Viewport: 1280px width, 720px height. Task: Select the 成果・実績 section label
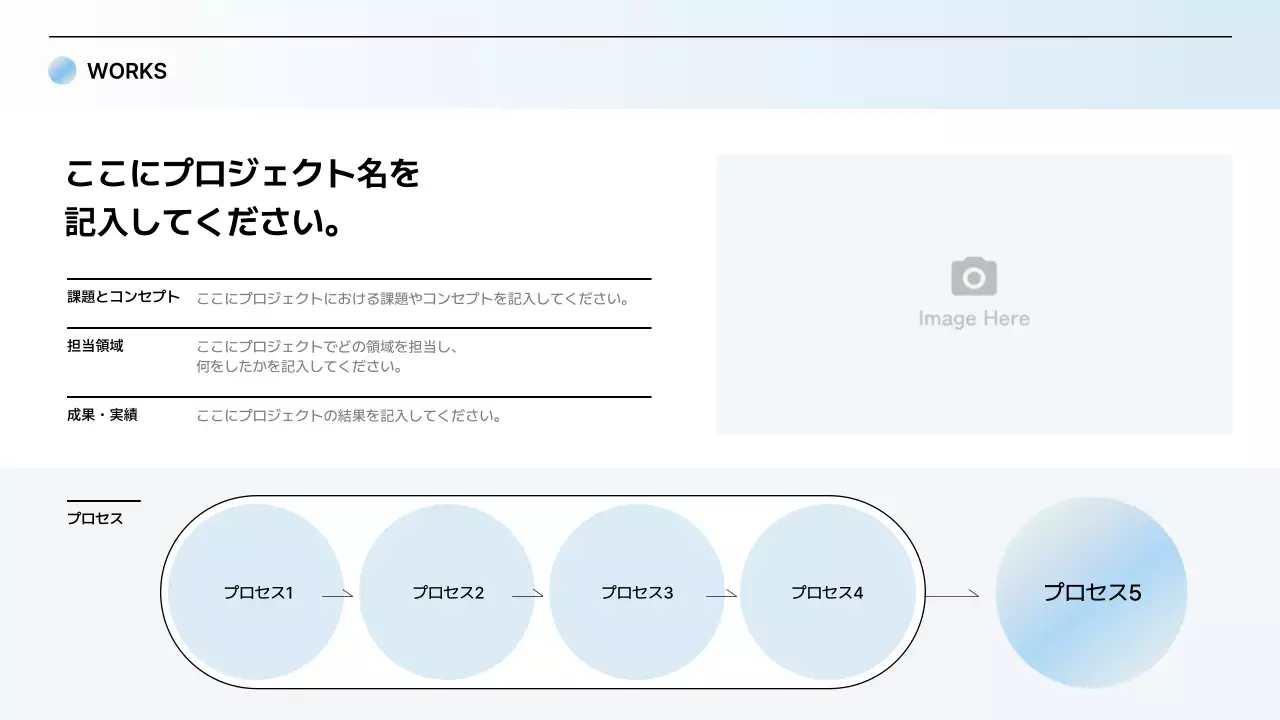pos(99,414)
